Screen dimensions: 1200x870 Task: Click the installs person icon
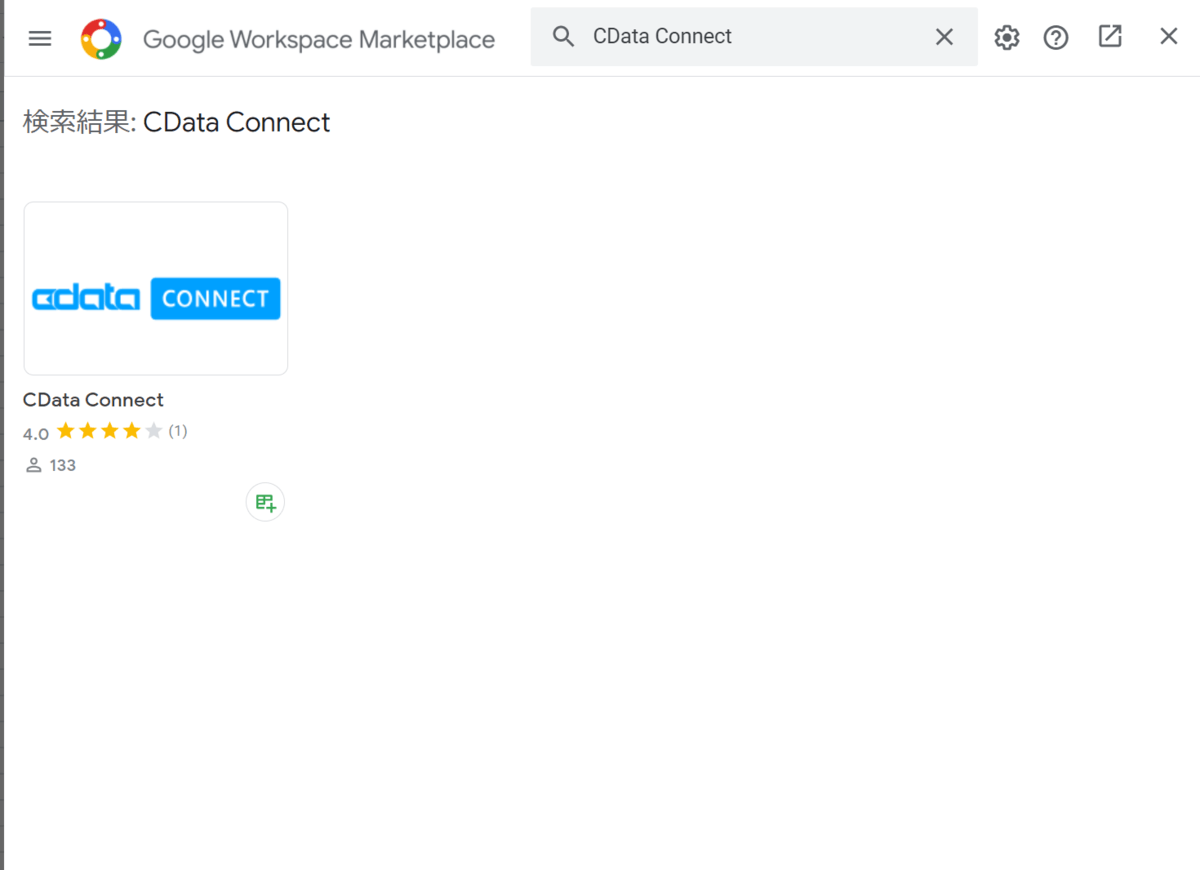(34, 465)
